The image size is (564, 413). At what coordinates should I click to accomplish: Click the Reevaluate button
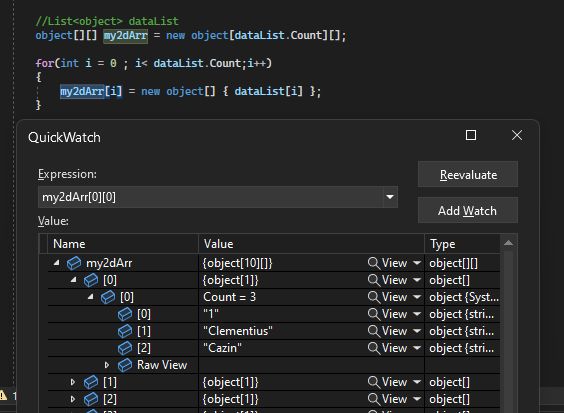click(468, 174)
